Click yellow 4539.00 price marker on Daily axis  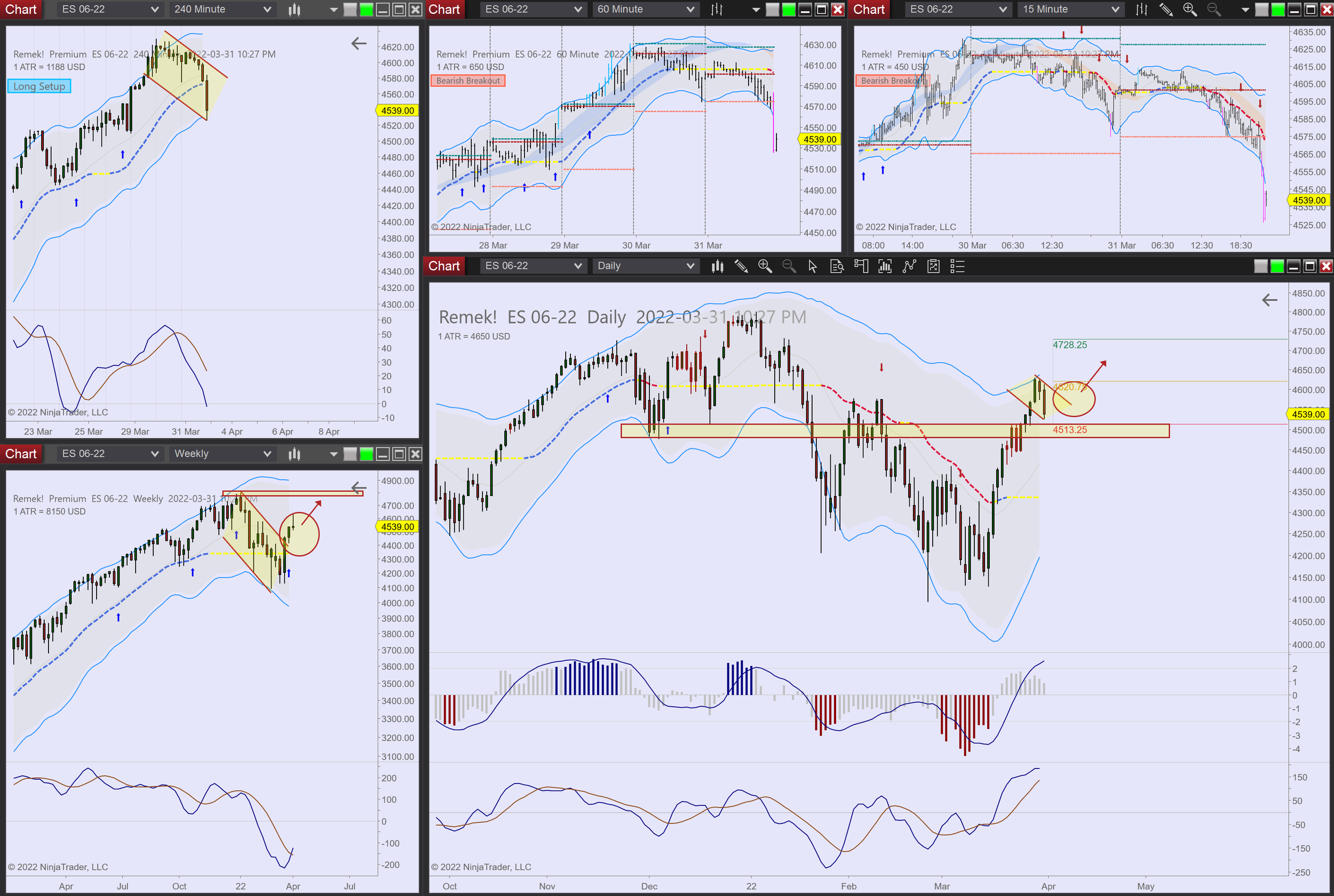click(x=1308, y=414)
